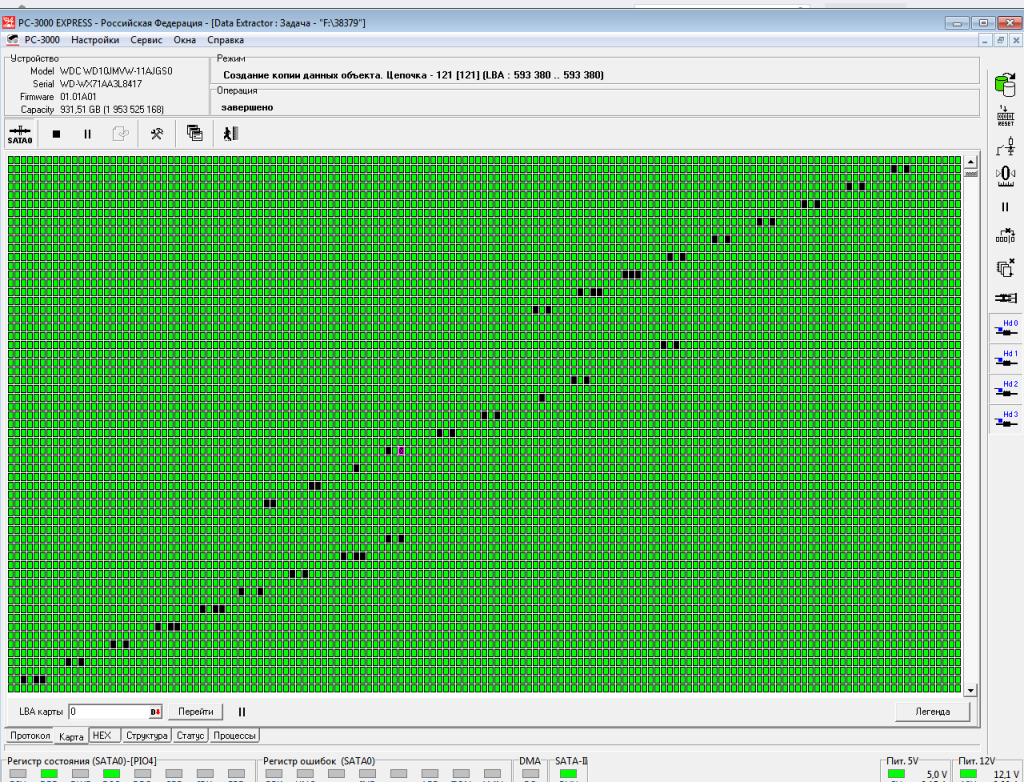Click the walking man exit icon
Viewport: 1024px width, 782px height.
point(231,133)
